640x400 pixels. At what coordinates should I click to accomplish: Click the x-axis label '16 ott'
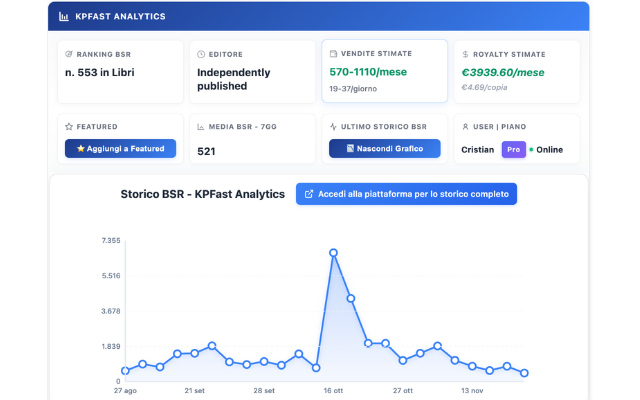333,391
